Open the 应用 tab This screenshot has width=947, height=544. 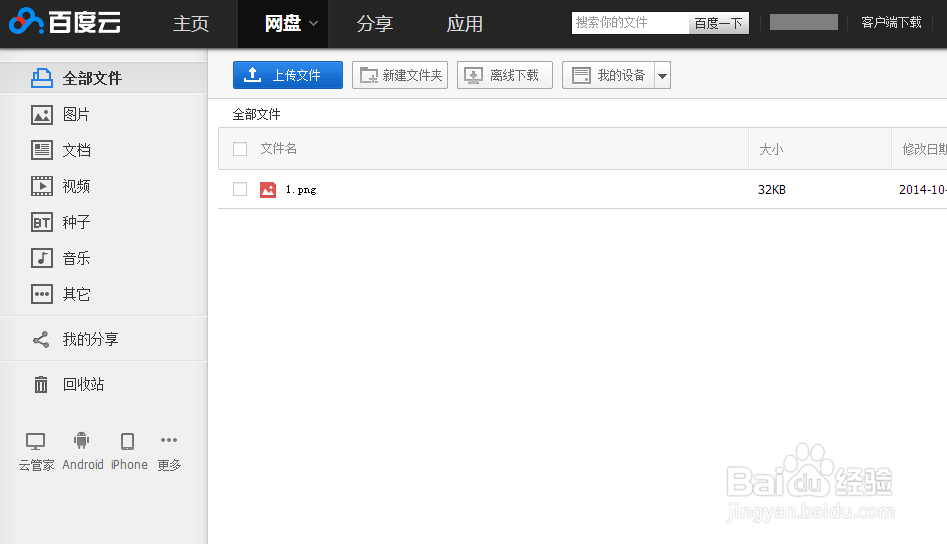pos(464,24)
